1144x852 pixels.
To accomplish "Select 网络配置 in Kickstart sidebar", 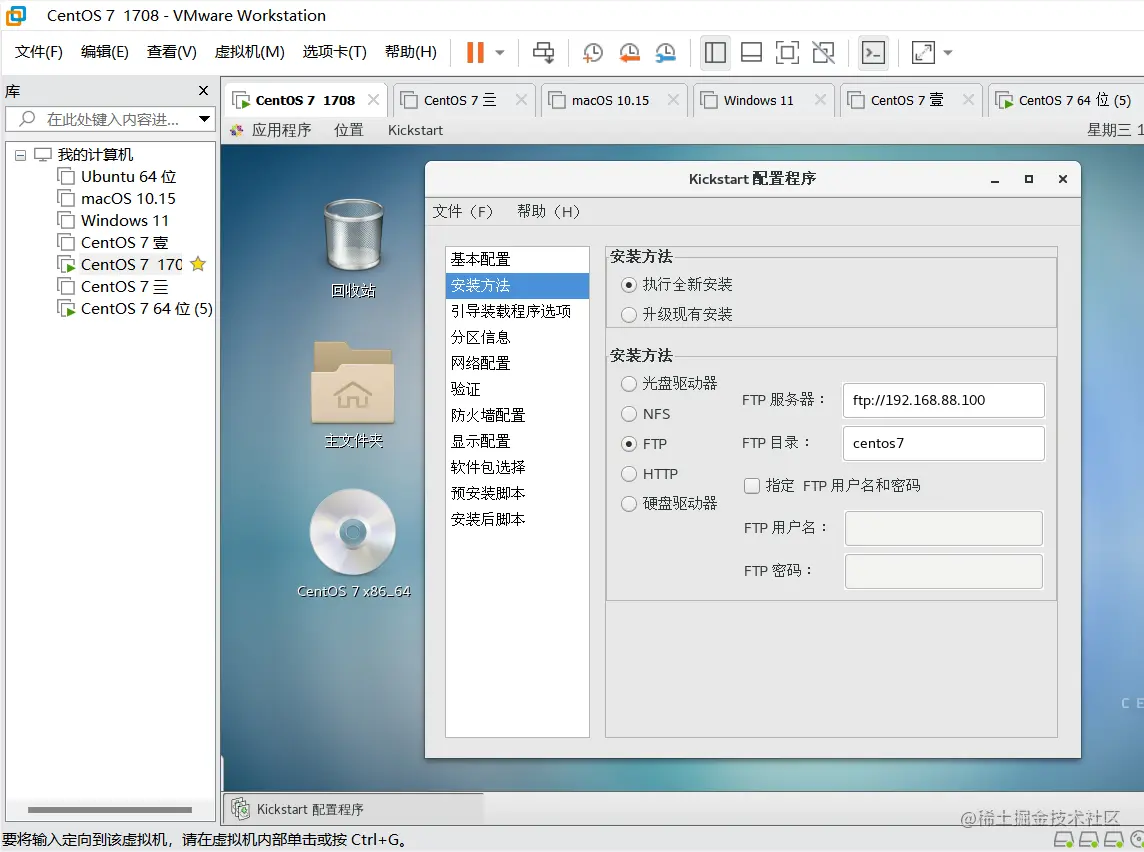I will [x=517, y=363].
